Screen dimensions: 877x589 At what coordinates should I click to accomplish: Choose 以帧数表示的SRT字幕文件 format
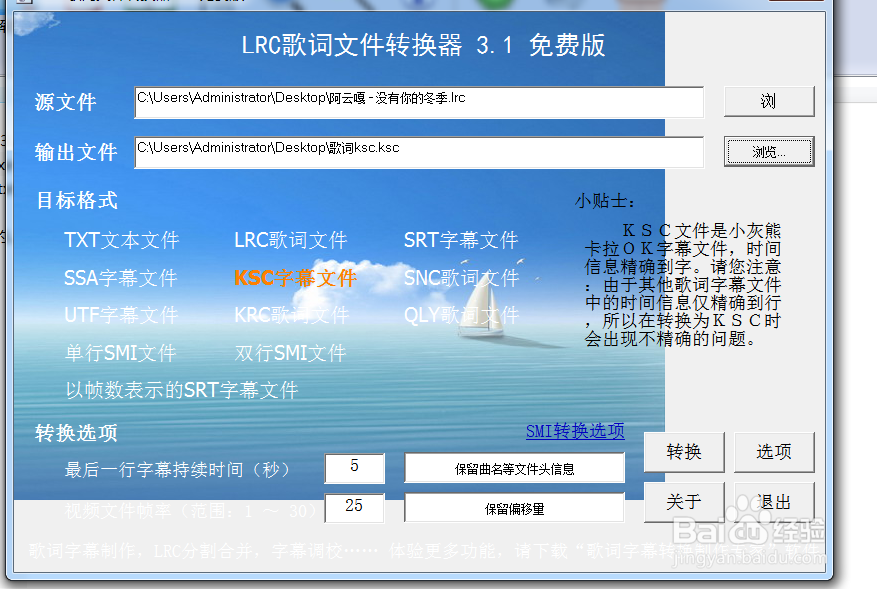(182, 390)
